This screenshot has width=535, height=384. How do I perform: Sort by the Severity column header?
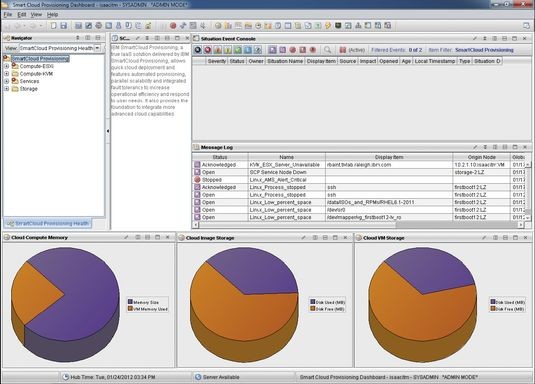point(217,61)
